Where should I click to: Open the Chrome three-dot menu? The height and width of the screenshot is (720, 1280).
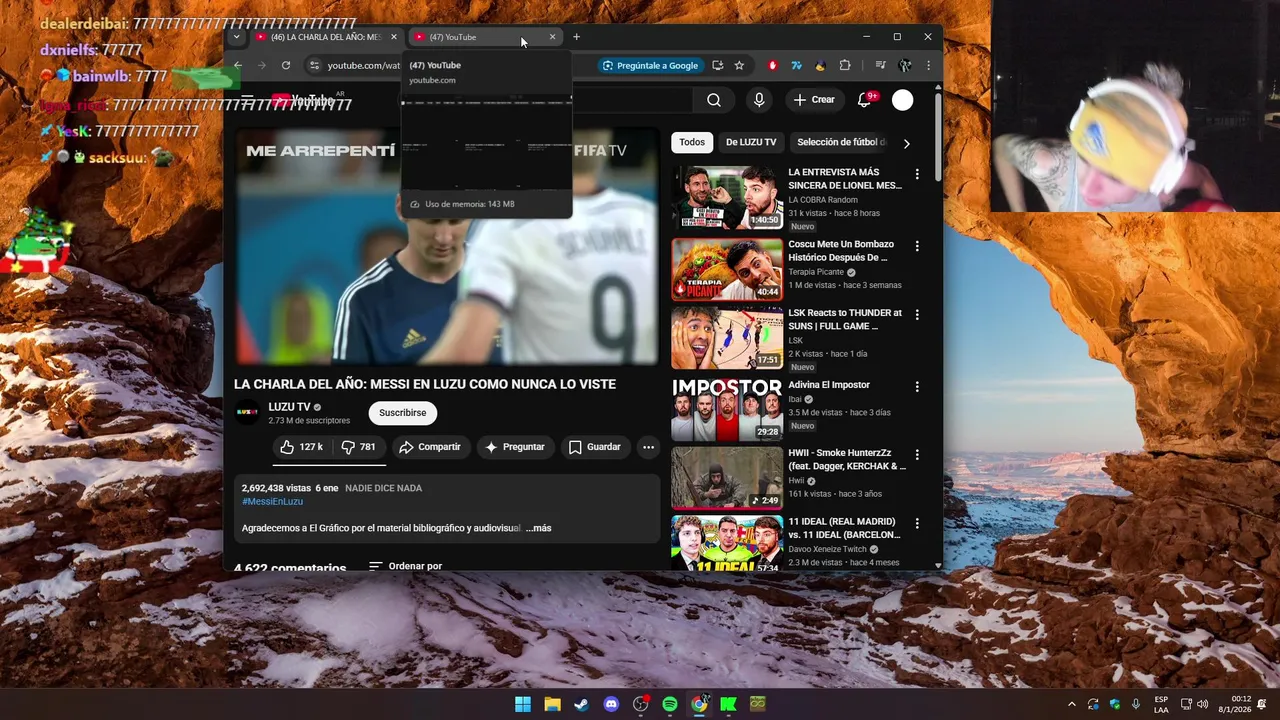(x=928, y=66)
